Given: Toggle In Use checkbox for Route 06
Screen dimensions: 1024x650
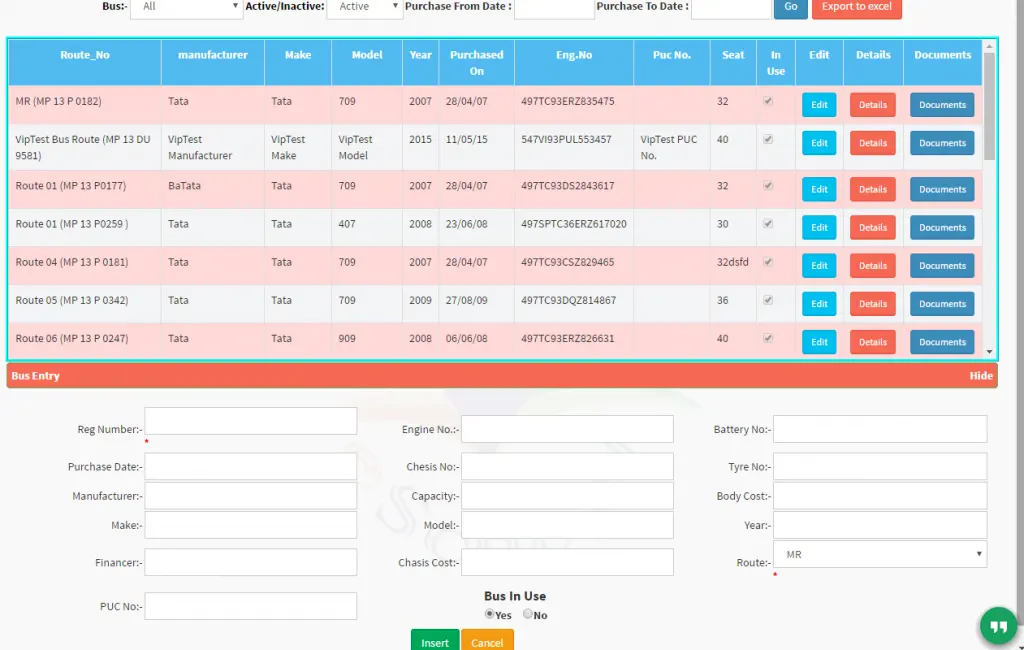Looking at the screenshot, I should pyautogui.click(x=768, y=338).
